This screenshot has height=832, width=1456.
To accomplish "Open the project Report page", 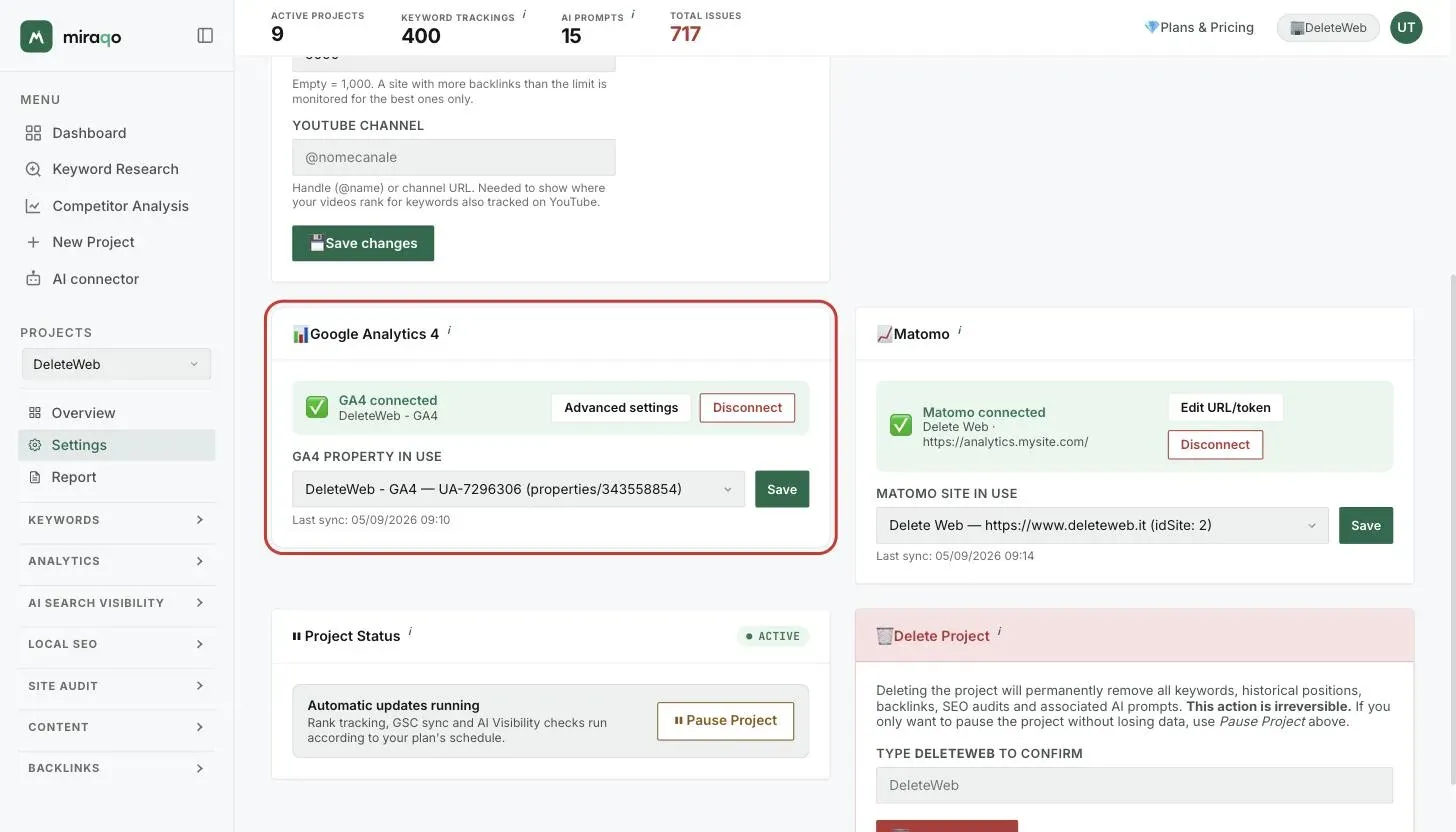I will 74,477.
